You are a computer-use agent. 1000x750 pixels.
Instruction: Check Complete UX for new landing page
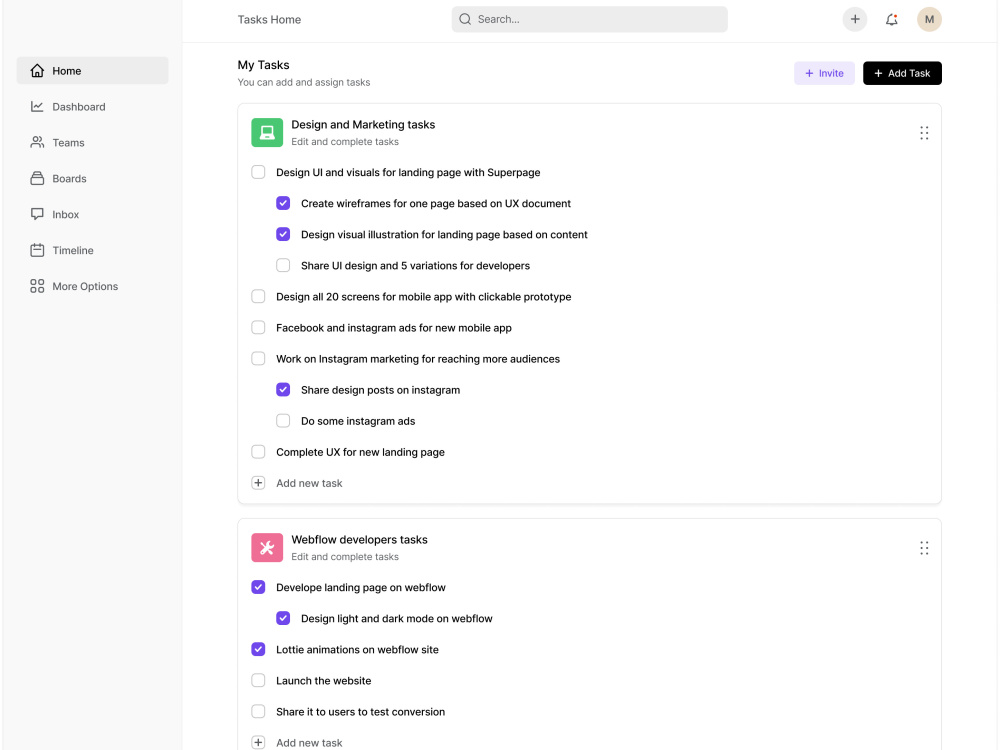(x=258, y=452)
